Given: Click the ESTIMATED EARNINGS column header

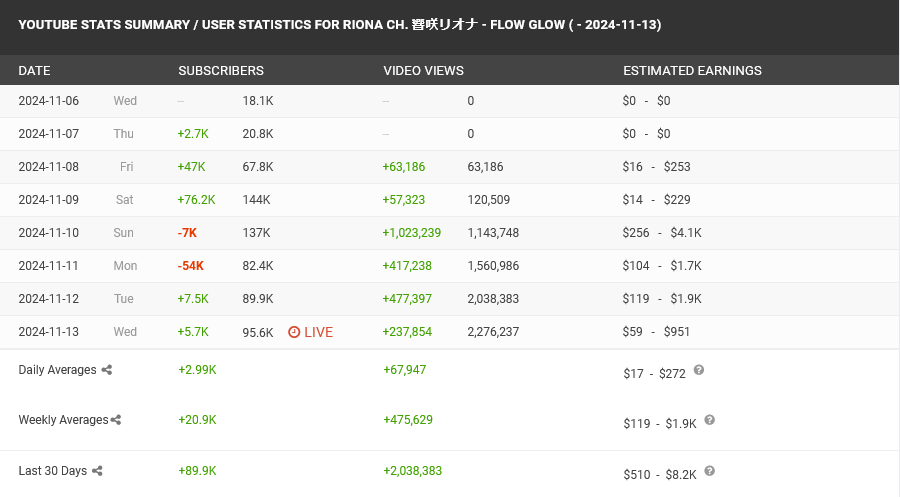Looking at the screenshot, I should pos(692,71).
